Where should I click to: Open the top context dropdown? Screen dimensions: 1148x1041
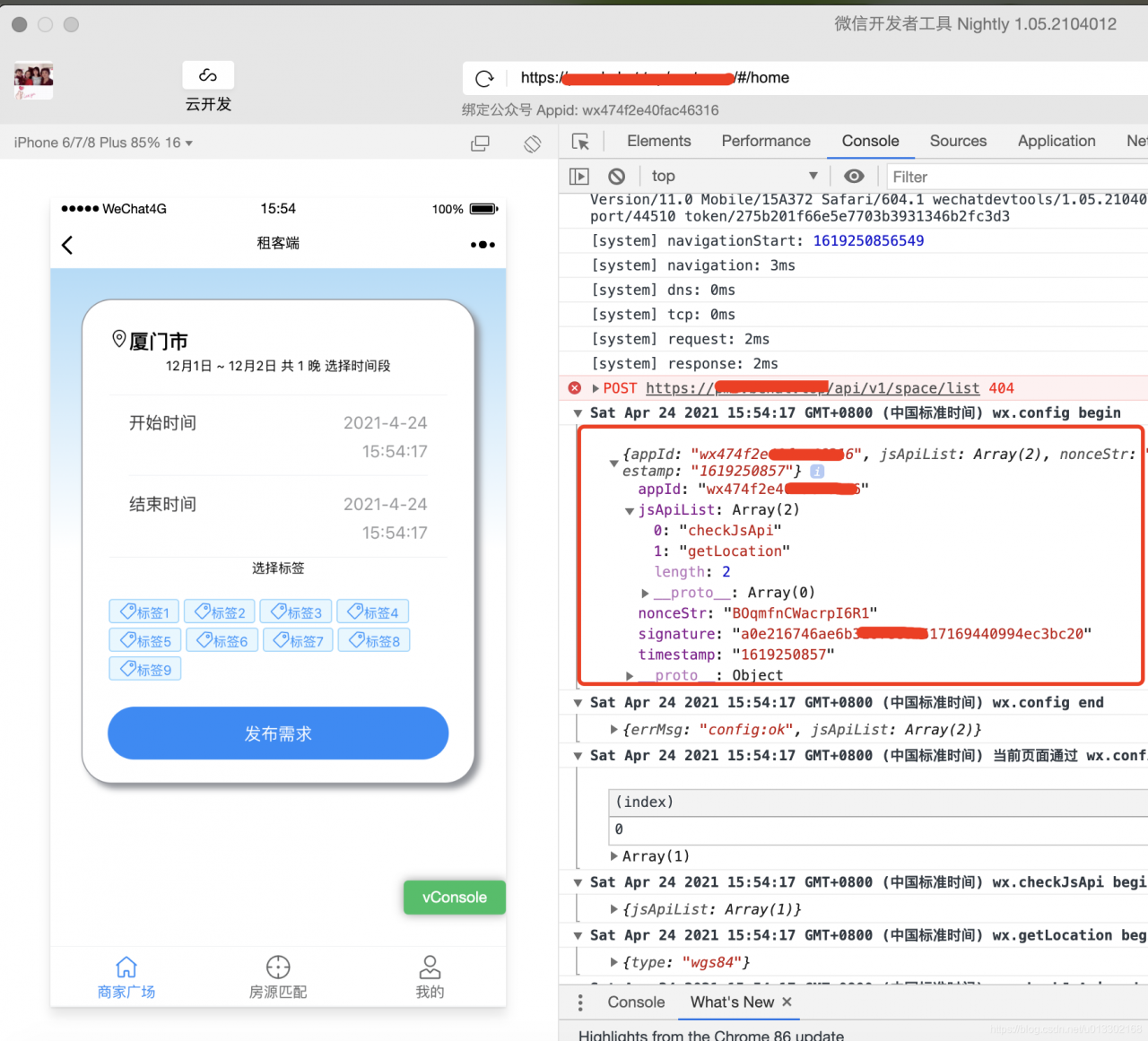click(x=735, y=177)
